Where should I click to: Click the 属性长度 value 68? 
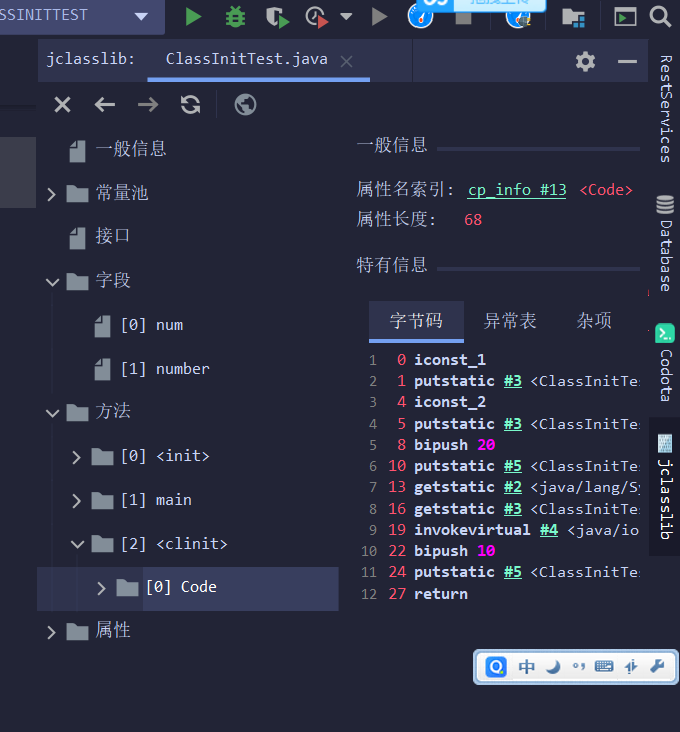(x=473, y=220)
